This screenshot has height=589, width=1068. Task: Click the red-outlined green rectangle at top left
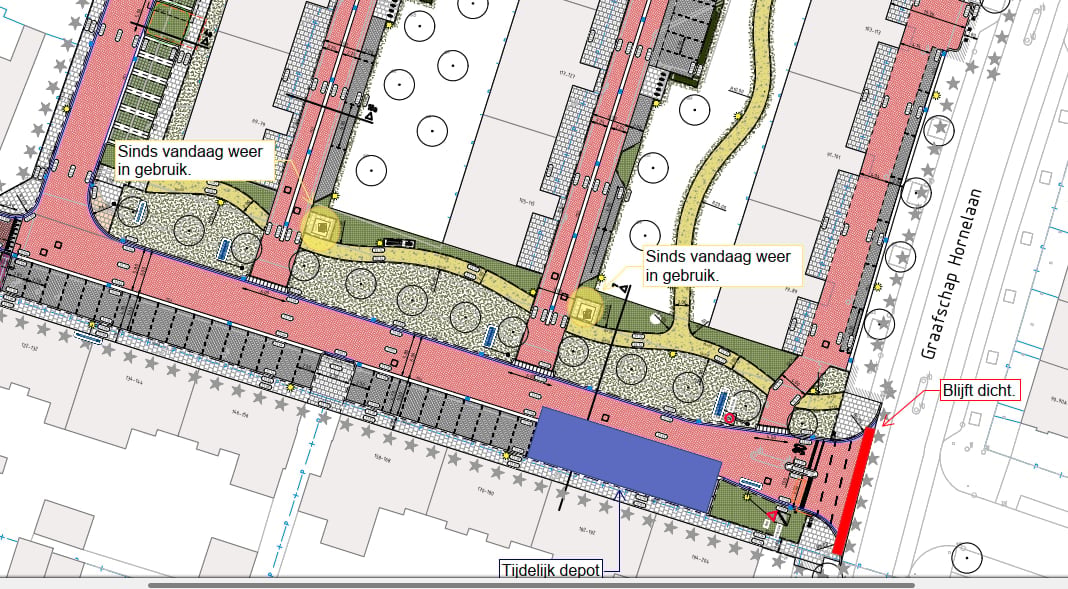168,24
